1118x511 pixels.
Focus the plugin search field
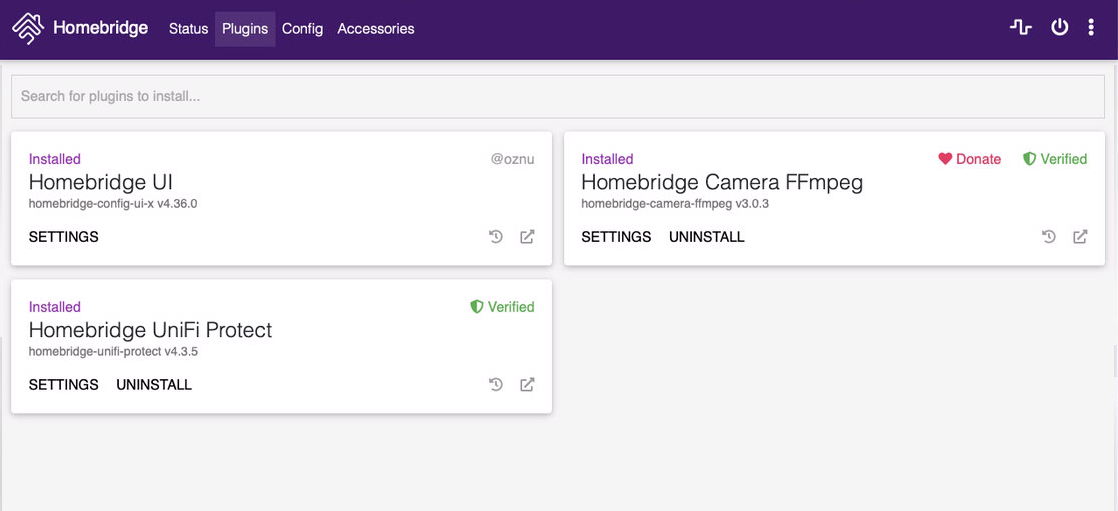558,96
